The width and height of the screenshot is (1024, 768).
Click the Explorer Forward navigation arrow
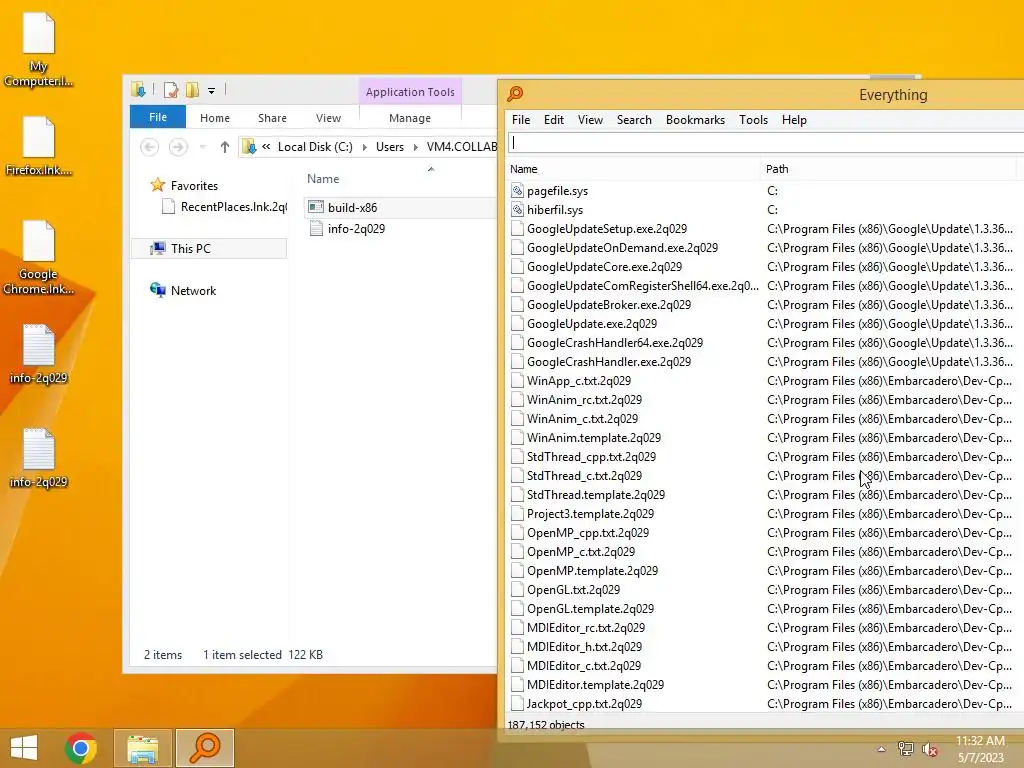178,147
